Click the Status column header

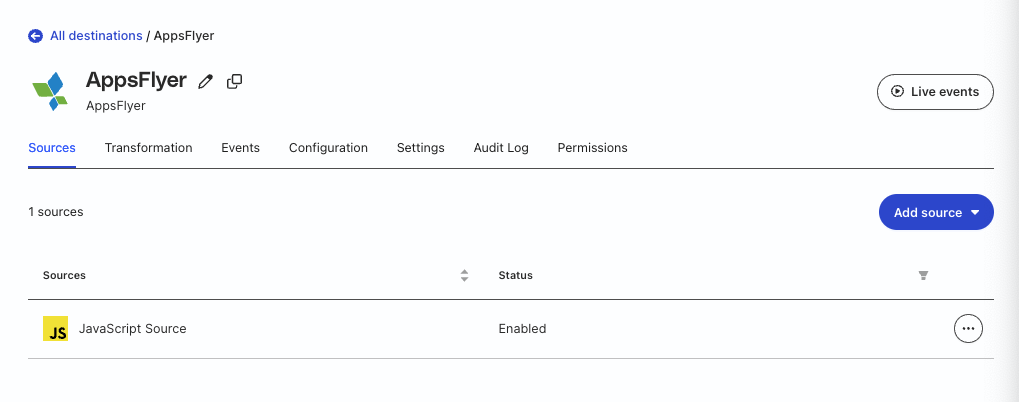click(516, 275)
